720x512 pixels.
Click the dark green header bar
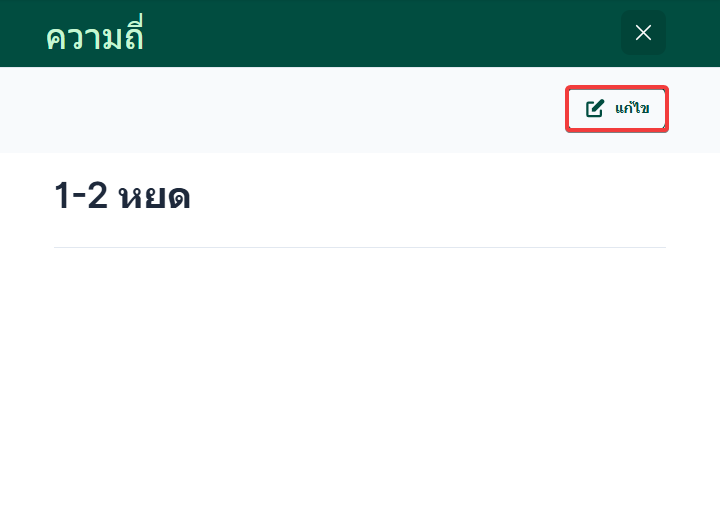[380, 33]
